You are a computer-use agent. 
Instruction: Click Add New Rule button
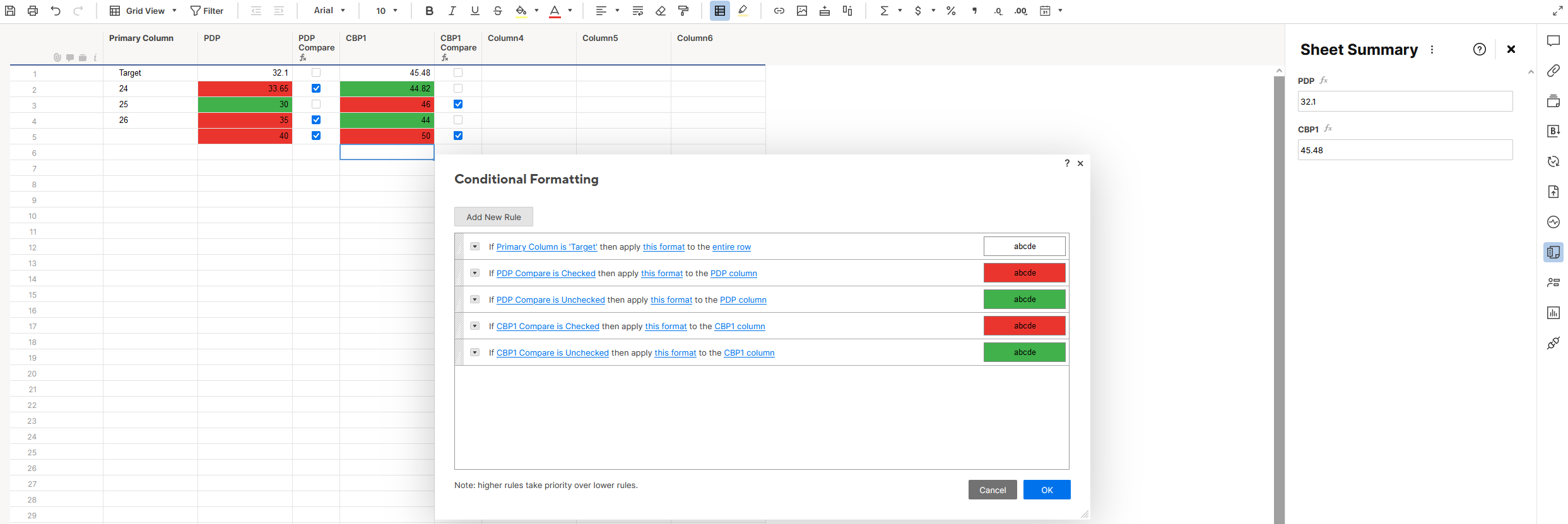pos(493,217)
